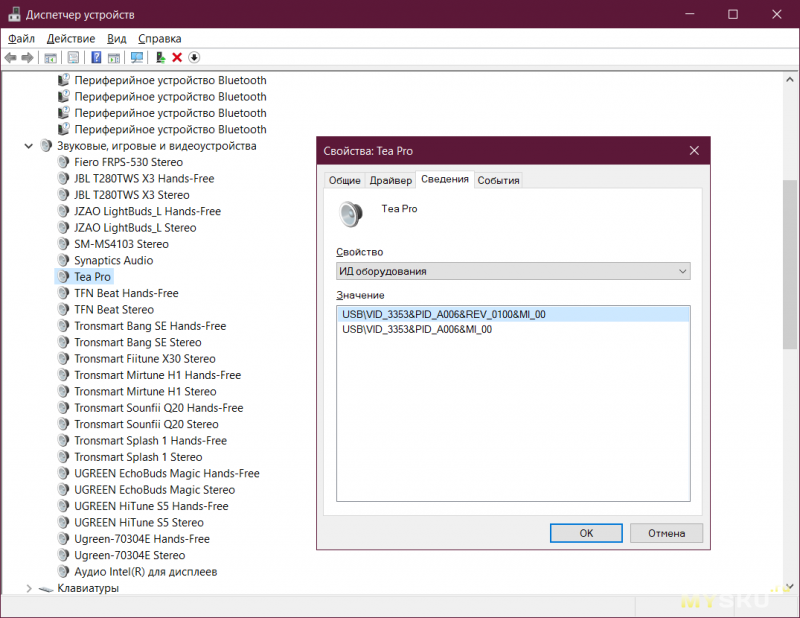Click the update driver toolbar icon

(160, 58)
